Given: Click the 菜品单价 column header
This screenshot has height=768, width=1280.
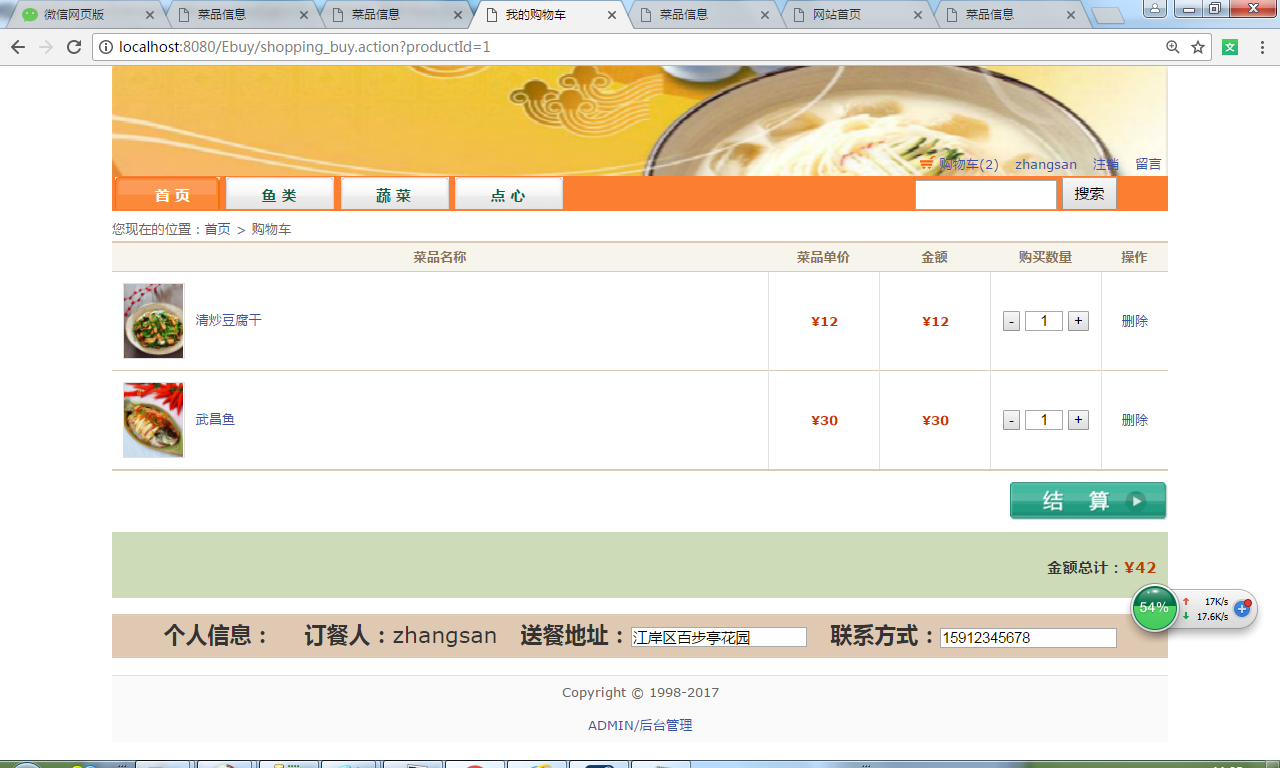Looking at the screenshot, I should point(823,257).
